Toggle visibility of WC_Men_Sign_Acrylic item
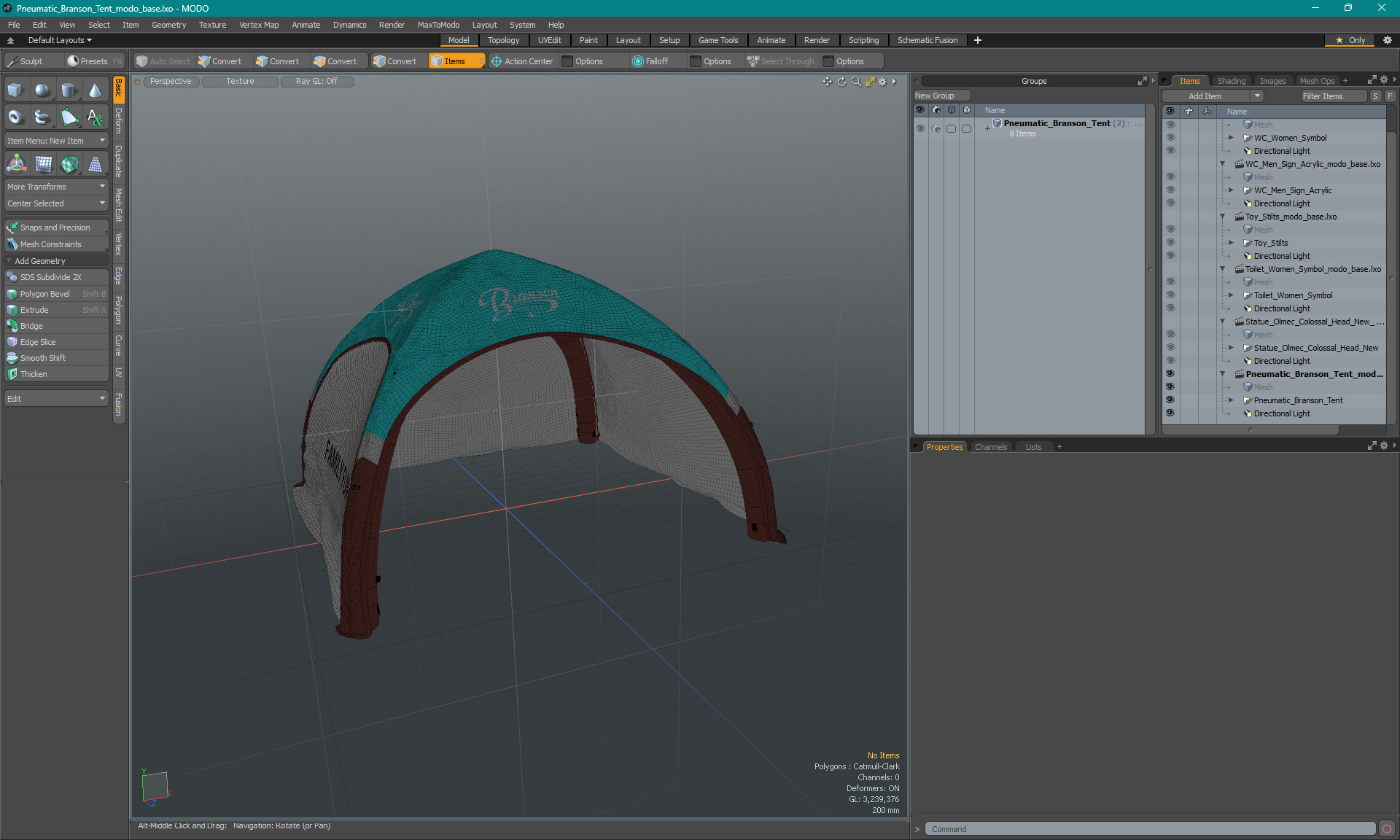Screen dimensions: 1400x840 1170,190
